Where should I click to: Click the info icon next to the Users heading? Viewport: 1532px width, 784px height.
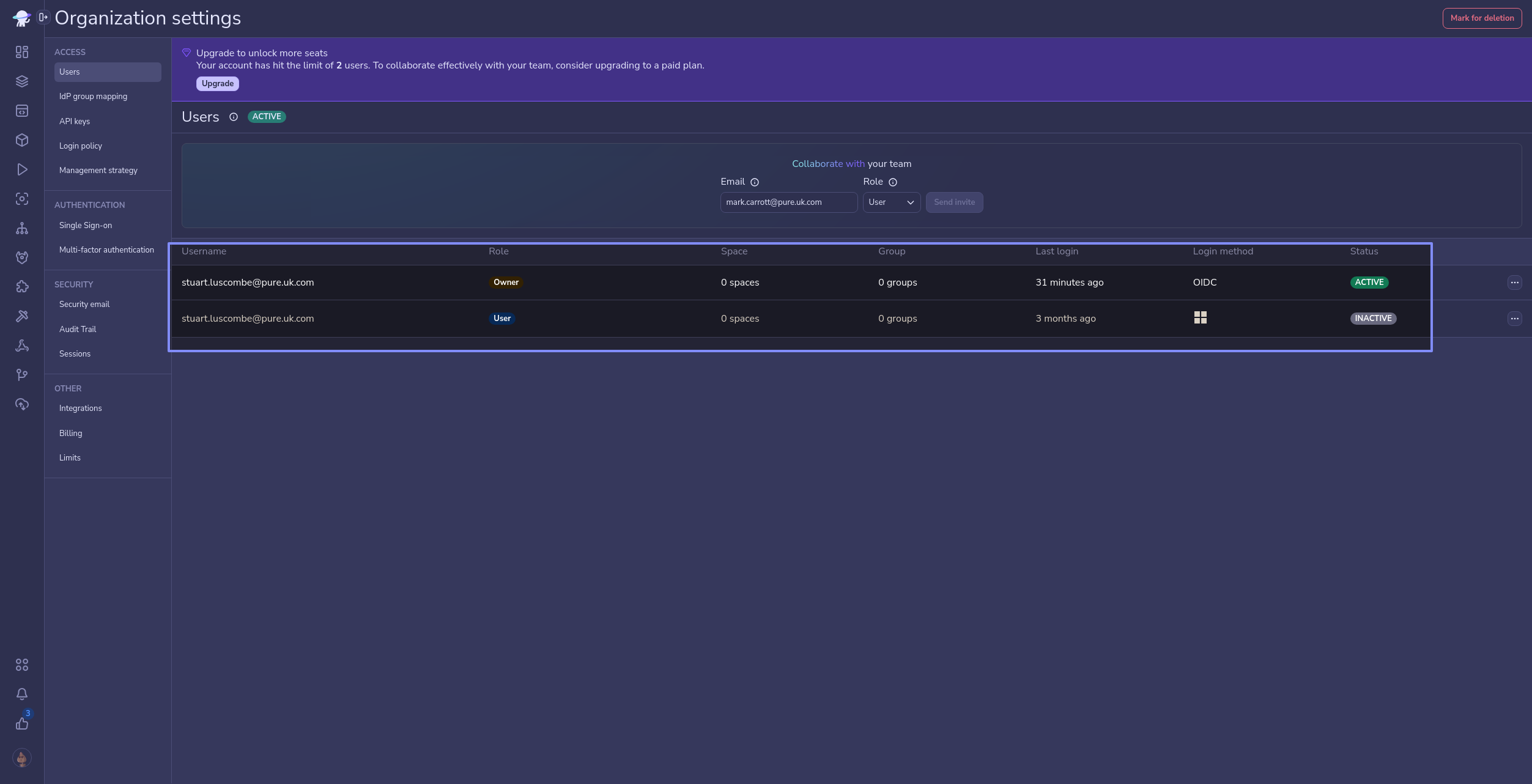233,117
